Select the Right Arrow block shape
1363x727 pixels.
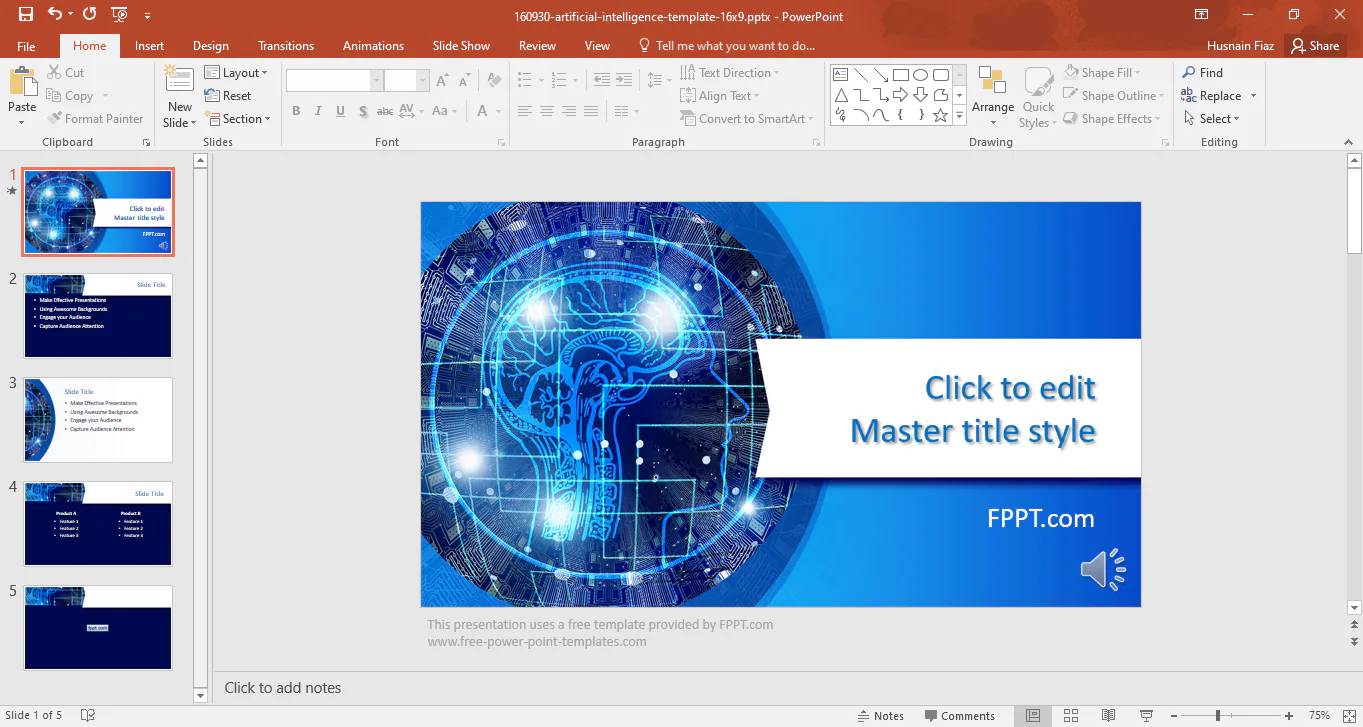[x=900, y=95]
